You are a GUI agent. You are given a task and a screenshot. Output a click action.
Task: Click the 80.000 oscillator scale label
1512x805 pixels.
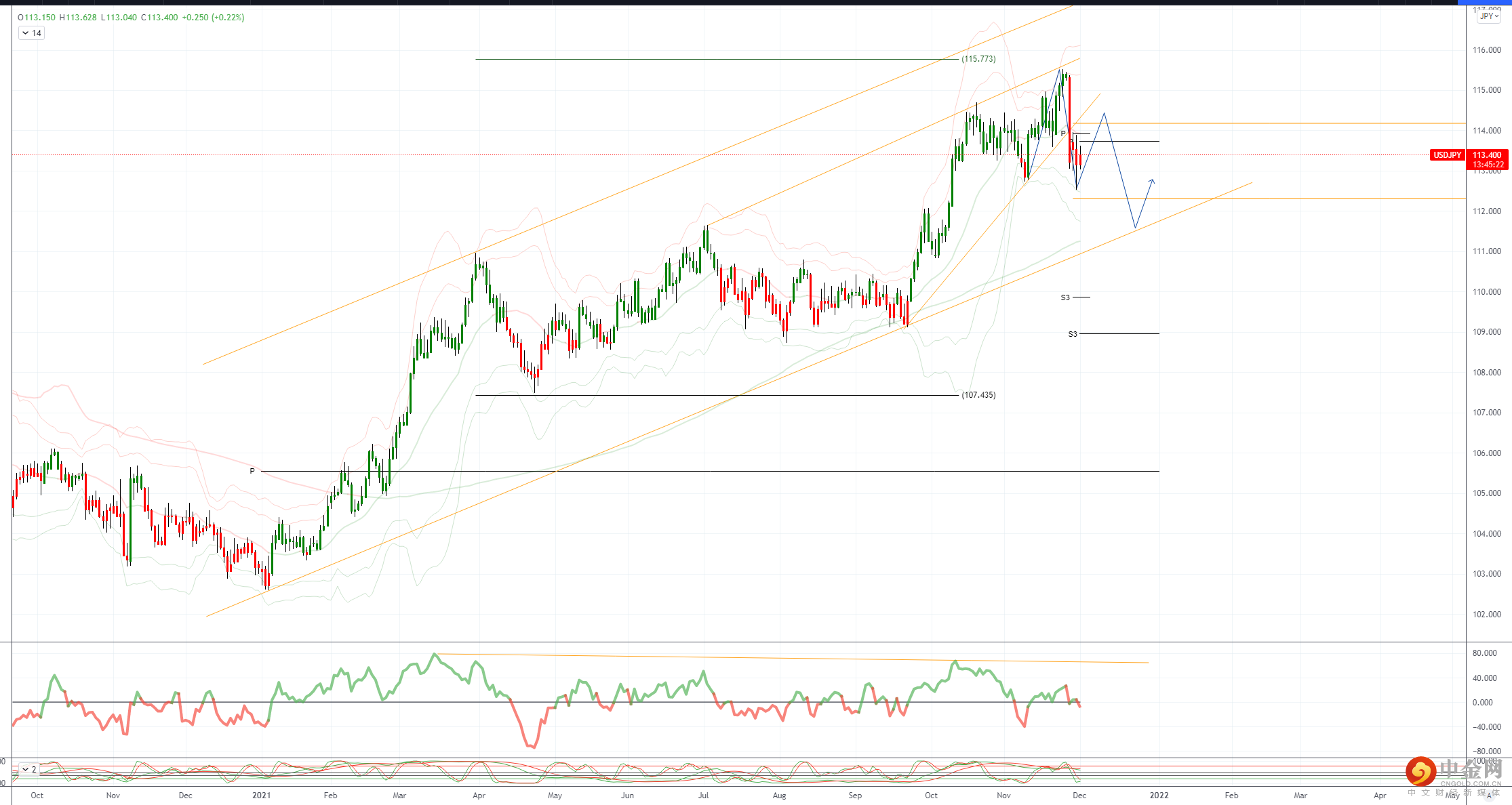[x=1484, y=653]
